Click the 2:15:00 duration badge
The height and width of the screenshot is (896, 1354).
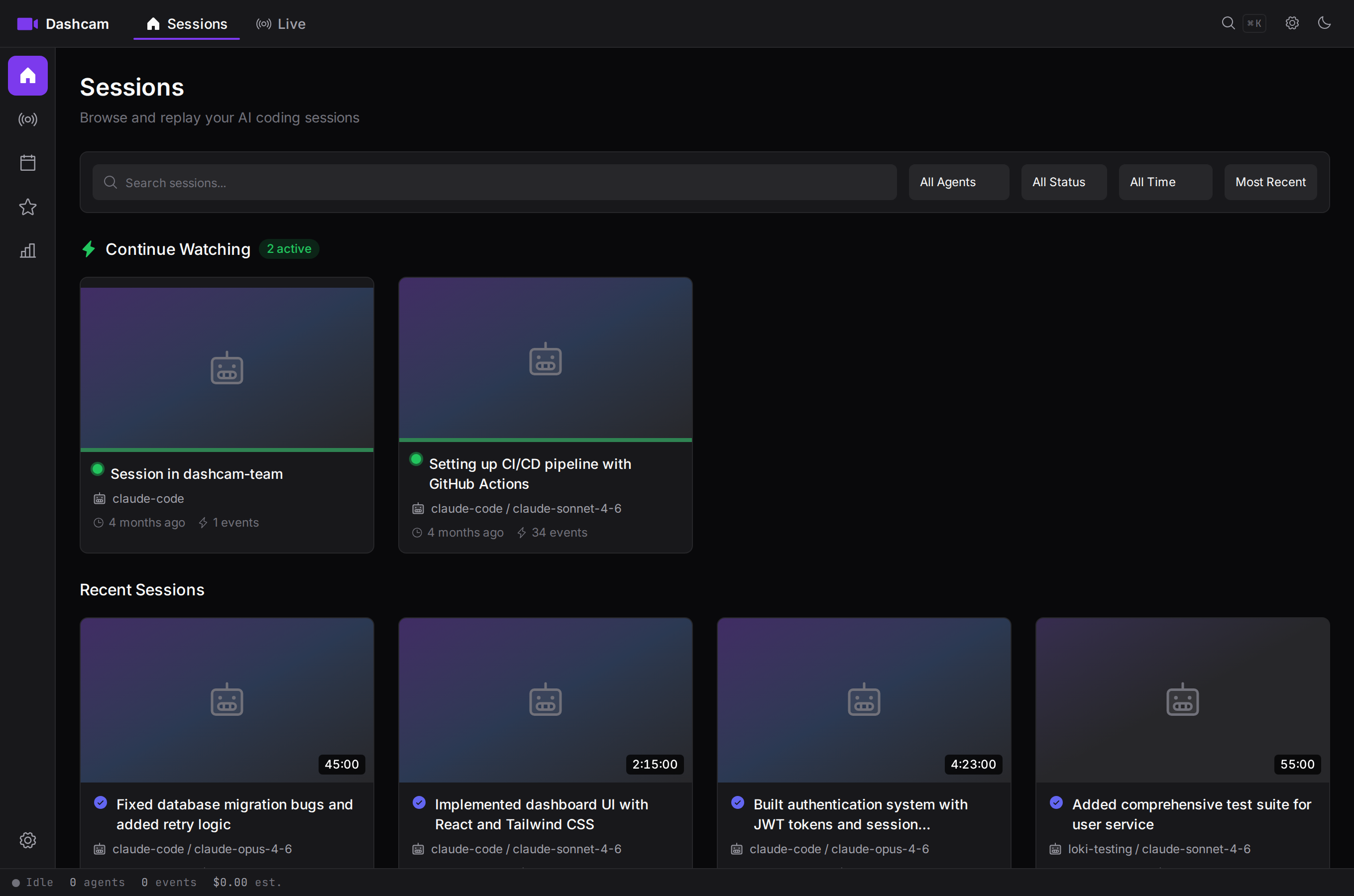point(655,765)
